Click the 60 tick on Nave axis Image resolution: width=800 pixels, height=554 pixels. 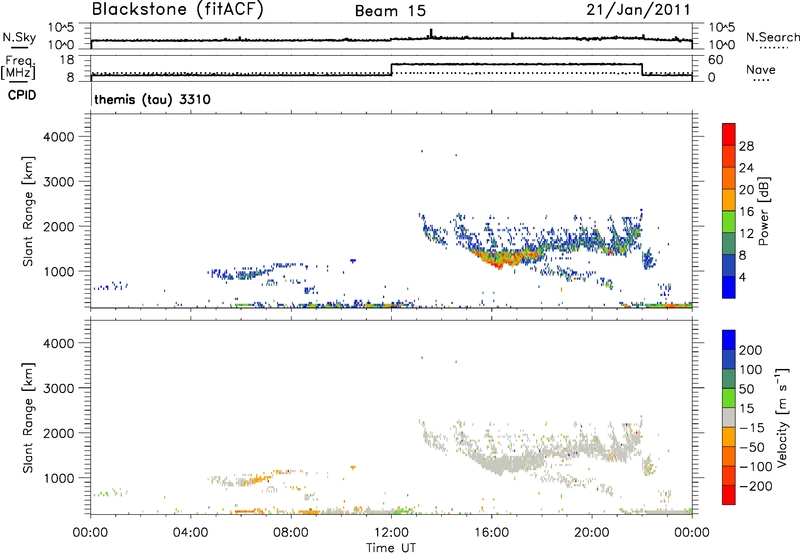(715, 60)
